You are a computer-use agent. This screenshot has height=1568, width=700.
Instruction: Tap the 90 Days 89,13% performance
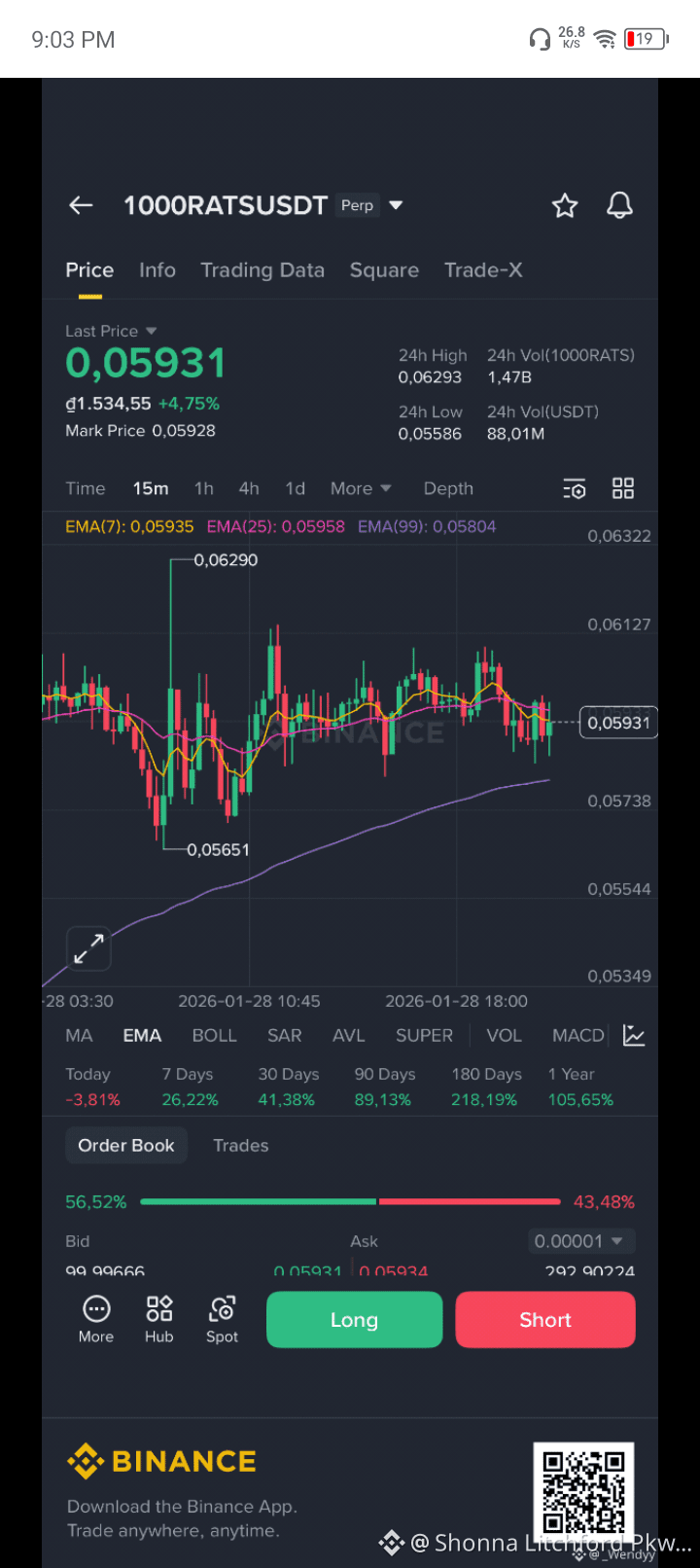click(x=384, y=1087)
